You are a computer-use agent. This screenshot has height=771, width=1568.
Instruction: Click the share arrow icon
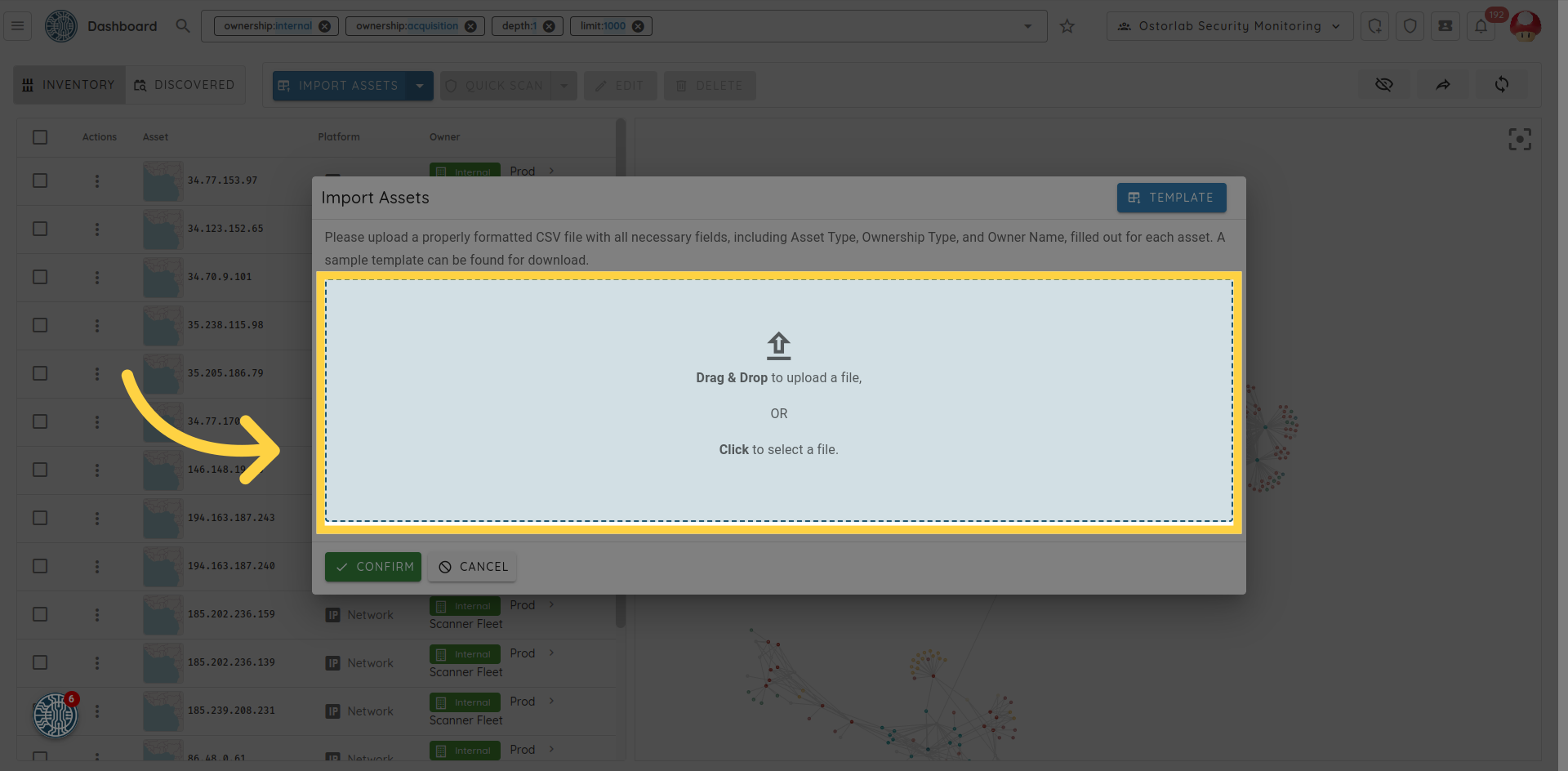coord(1443,85)
